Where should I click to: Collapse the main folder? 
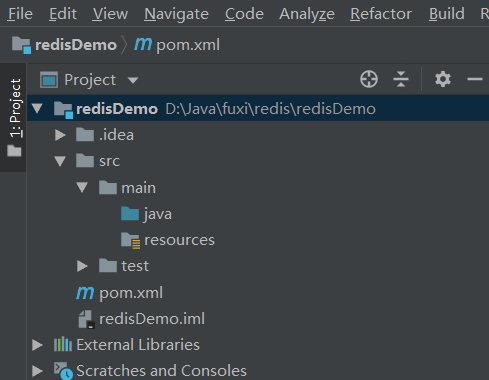point(82,188)
